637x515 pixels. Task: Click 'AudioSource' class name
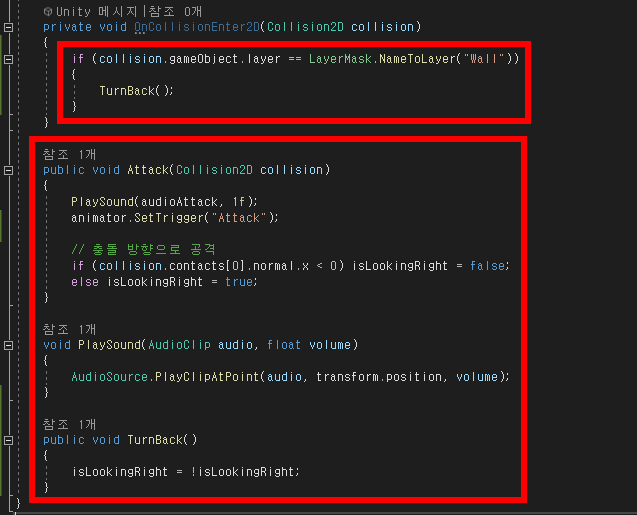[110, 377]
